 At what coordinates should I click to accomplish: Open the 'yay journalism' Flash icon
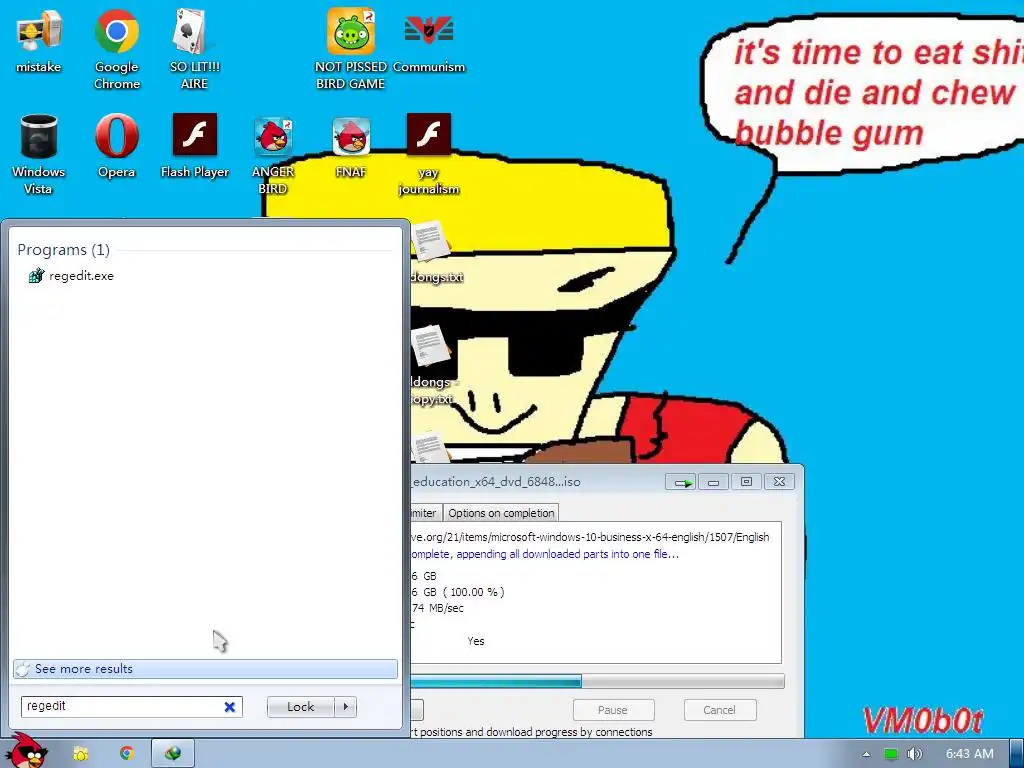tap(428, 155)
